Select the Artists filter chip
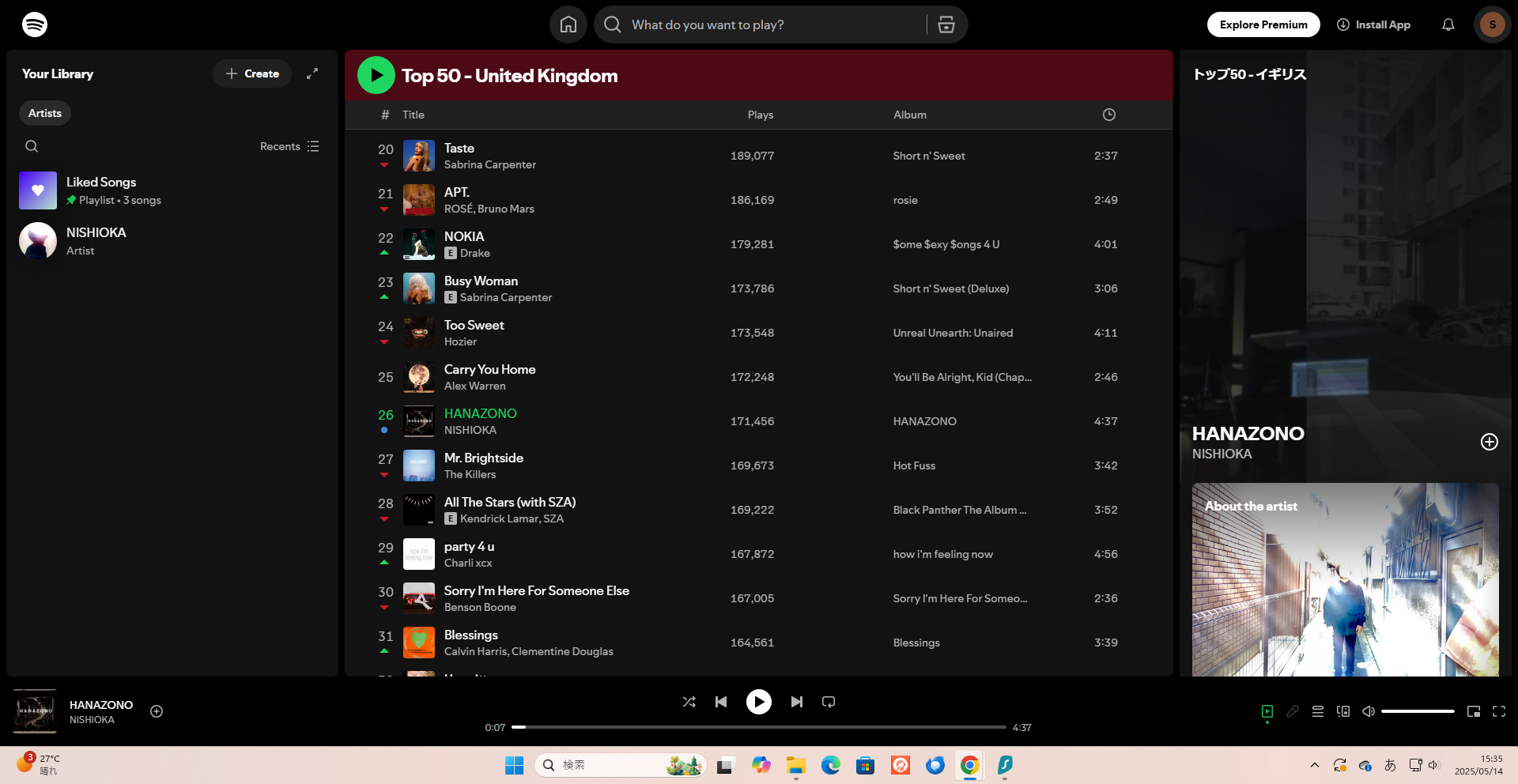The height and width of the screenshot is (784, 1518). 45,113
